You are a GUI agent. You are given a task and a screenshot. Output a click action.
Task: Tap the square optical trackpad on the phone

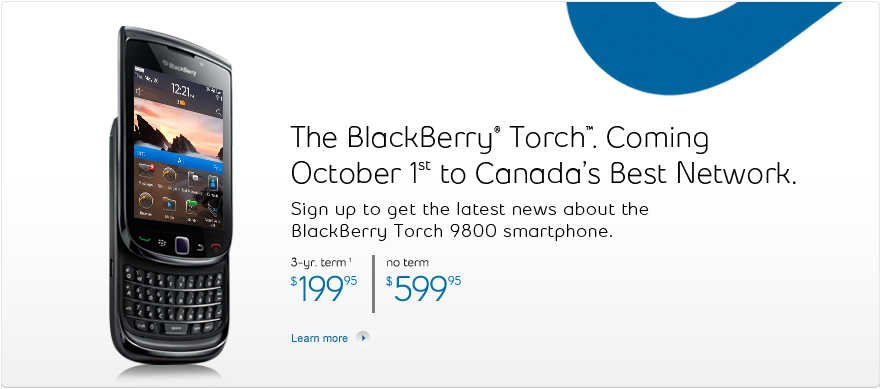click(182, 245)
